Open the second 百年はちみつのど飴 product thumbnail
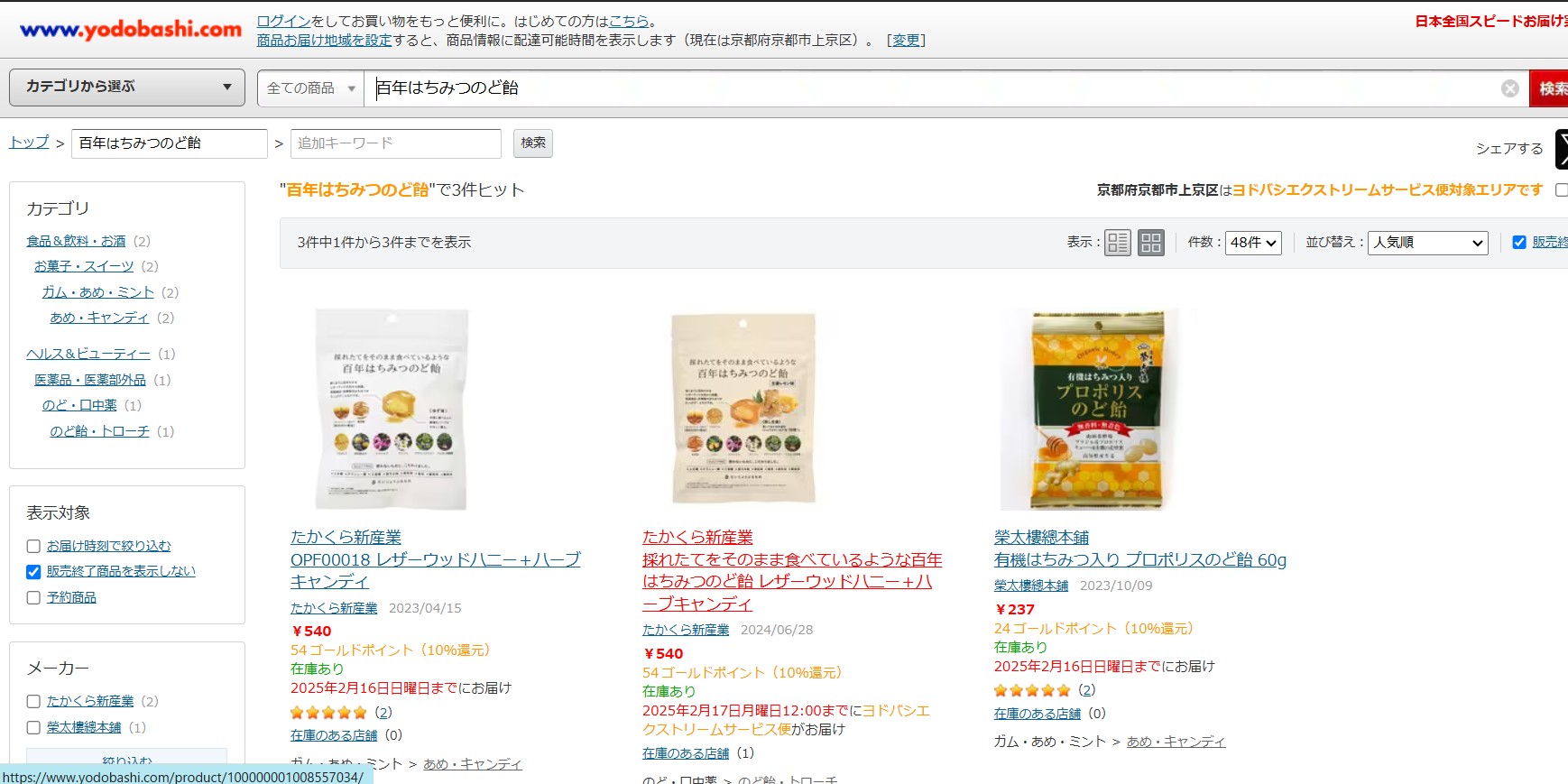 (x=743, y=409)
